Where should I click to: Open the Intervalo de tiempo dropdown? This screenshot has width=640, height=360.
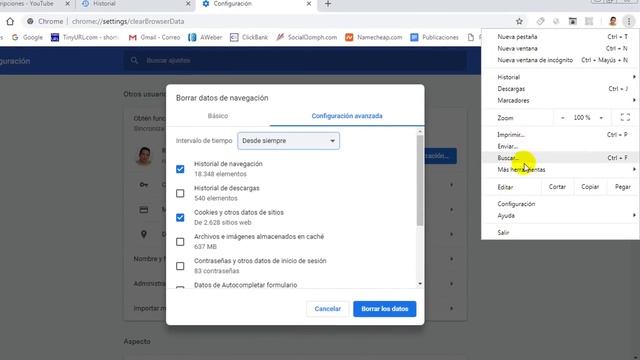click(x=289, y=141)
